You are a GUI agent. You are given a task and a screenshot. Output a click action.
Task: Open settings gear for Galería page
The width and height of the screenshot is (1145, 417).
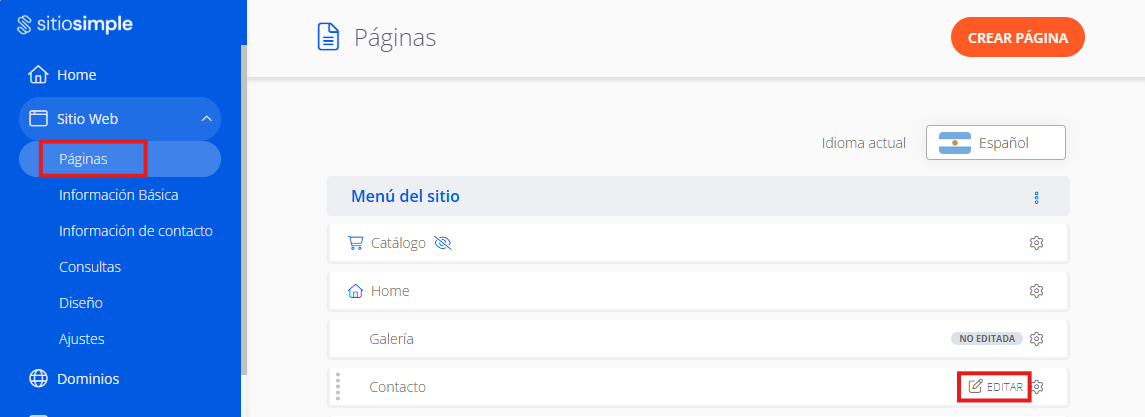tap(1037, 339)
